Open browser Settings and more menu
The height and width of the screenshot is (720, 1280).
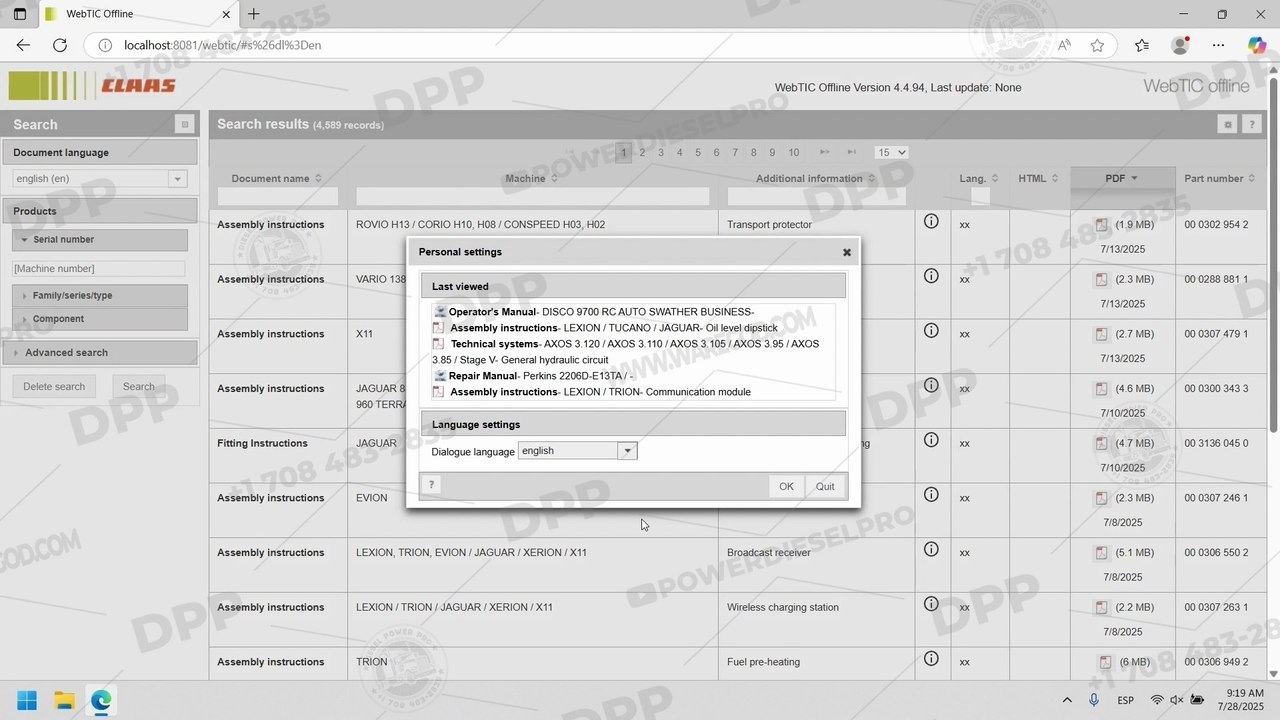click(x=1218, y=45)
